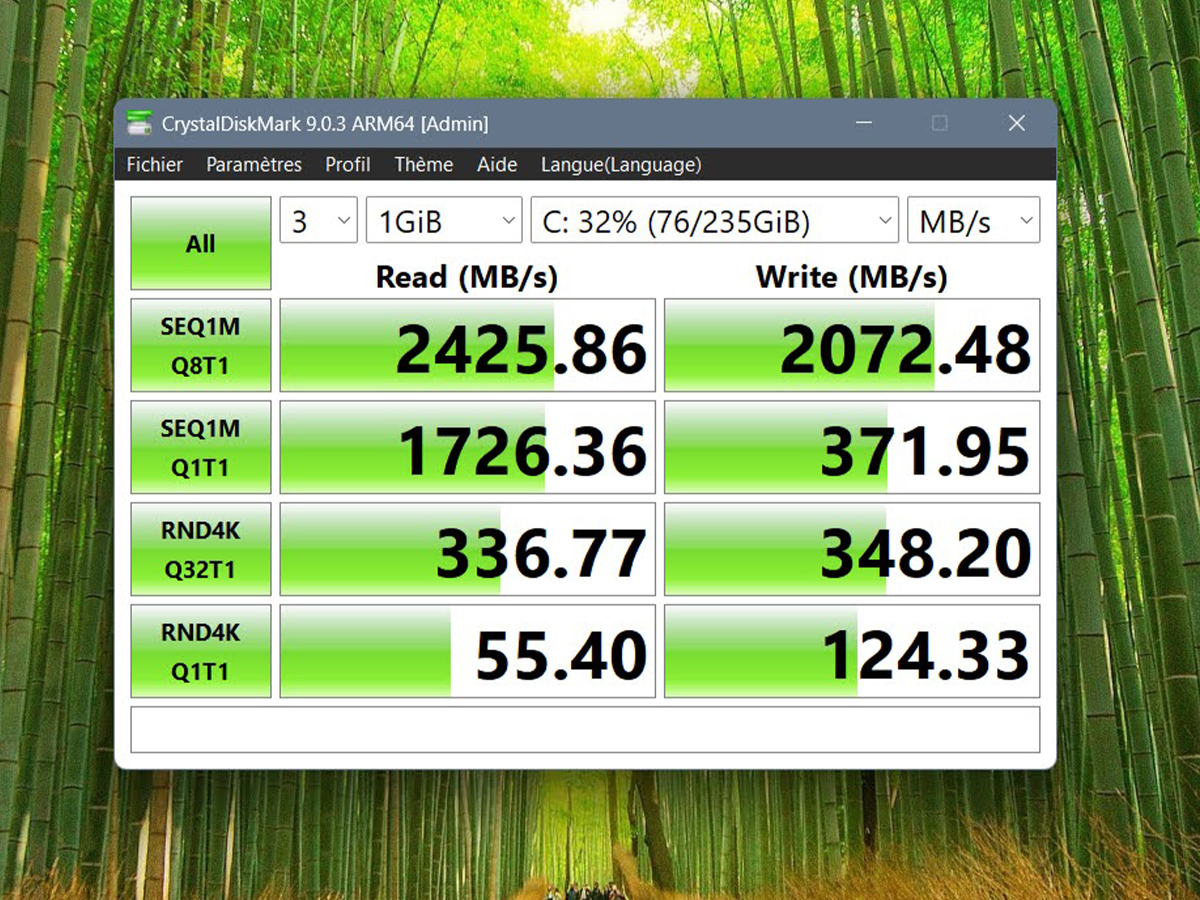Run the RND4K Q1T1 test

tap(201, 651)
